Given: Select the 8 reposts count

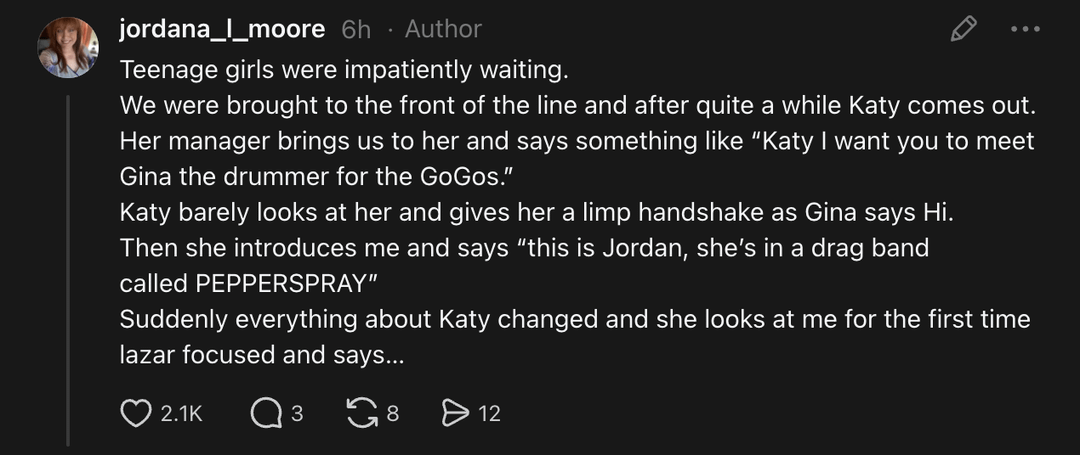Looking at the screenshot, I should (x=392, y=413).
